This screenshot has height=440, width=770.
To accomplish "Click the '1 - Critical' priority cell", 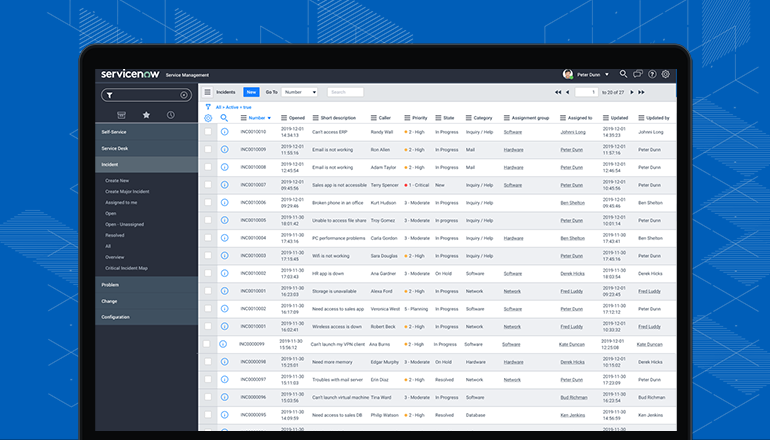I will [x=416, y=185].
